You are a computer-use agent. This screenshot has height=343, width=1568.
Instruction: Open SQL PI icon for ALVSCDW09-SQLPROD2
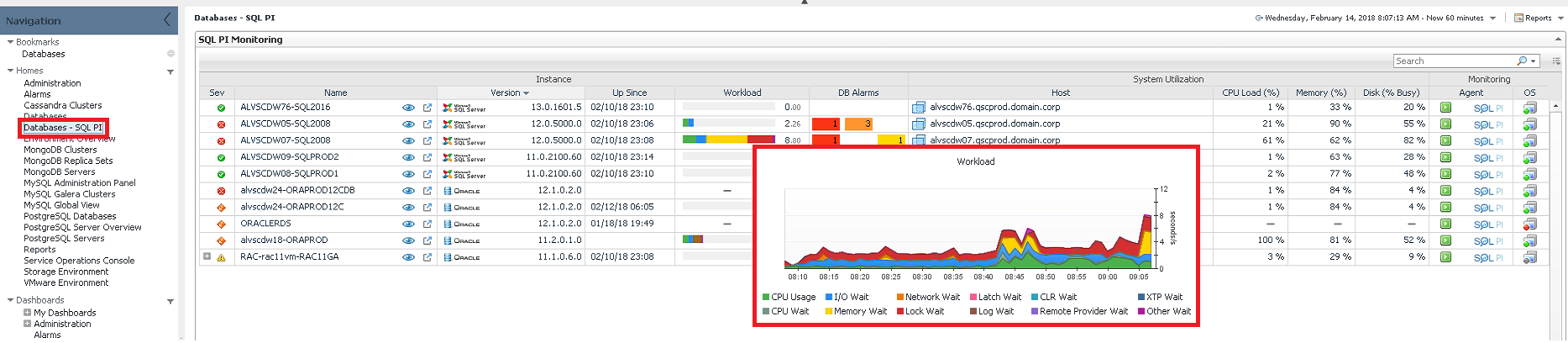(1488, 158)
